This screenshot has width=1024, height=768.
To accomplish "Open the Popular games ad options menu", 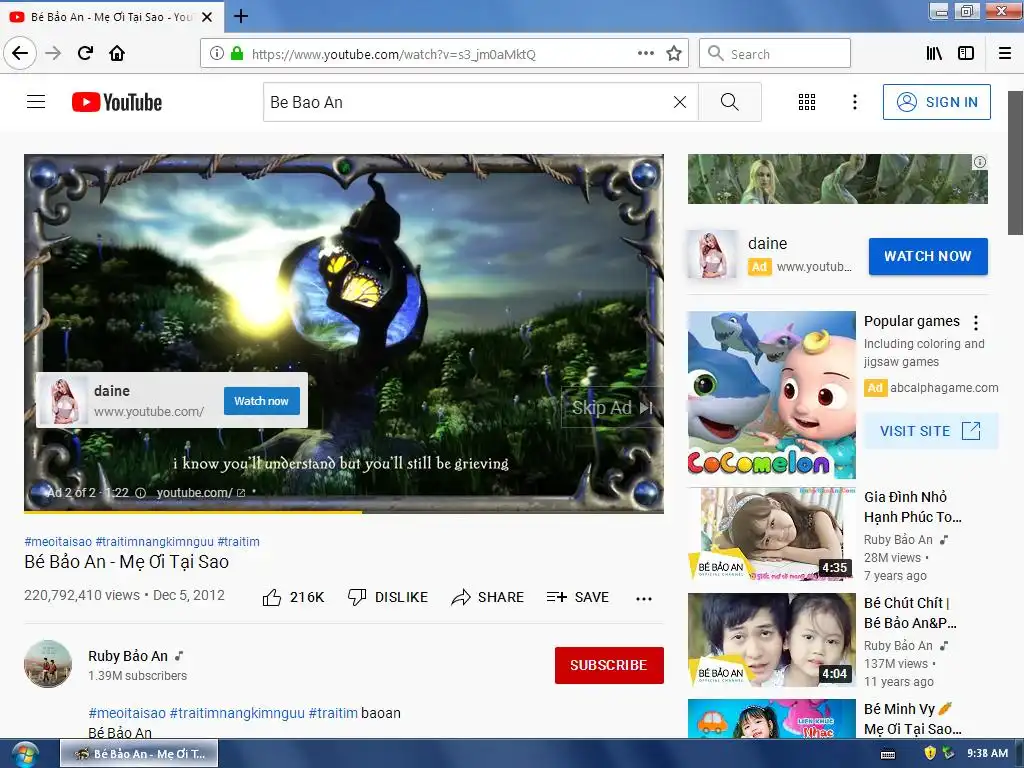I will (976, 323).
